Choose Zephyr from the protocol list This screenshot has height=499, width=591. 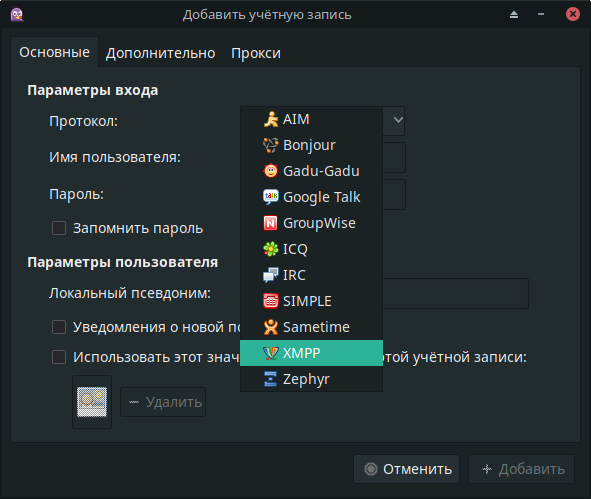click(311, 379)
